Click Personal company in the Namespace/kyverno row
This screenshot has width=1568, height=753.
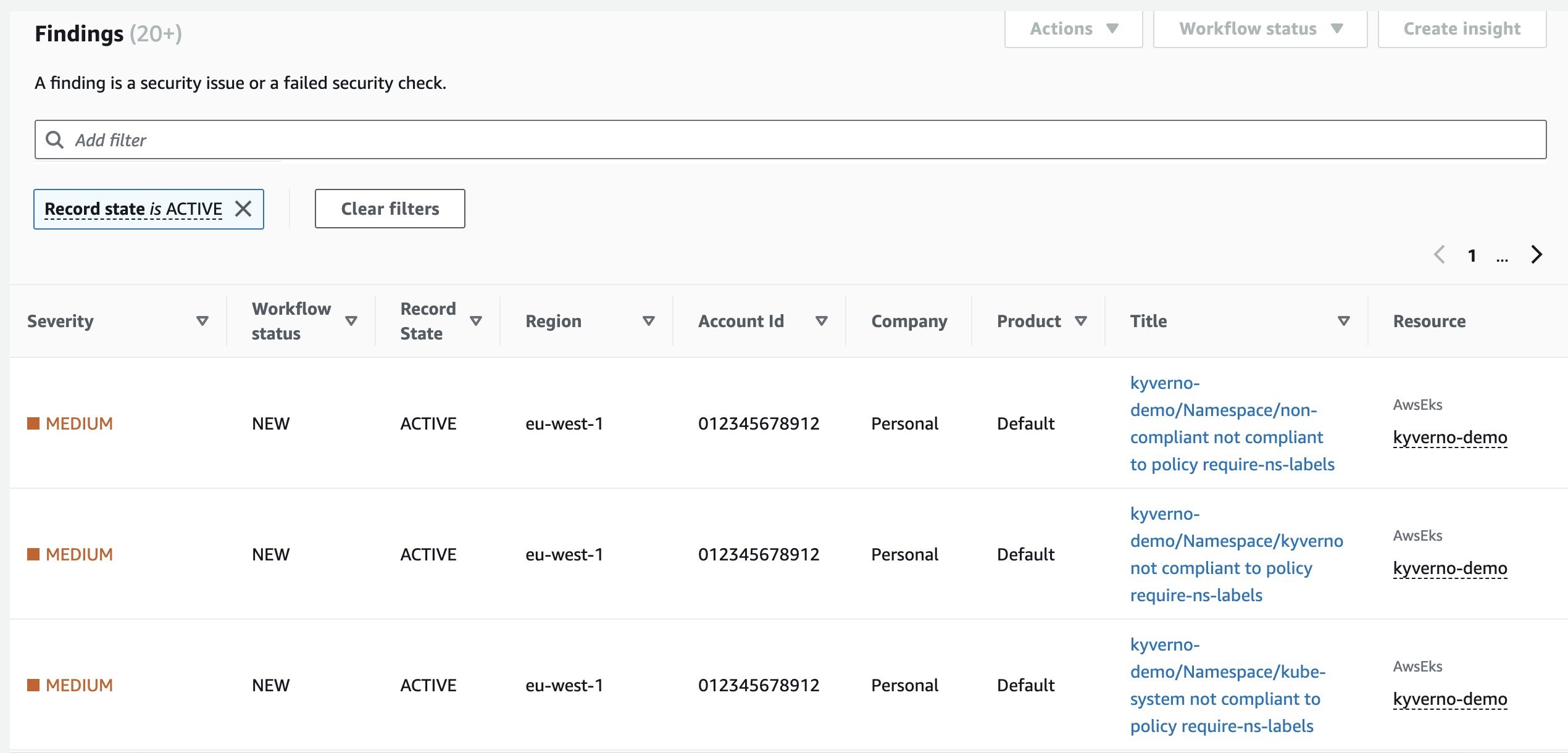(x=904, y=554)
